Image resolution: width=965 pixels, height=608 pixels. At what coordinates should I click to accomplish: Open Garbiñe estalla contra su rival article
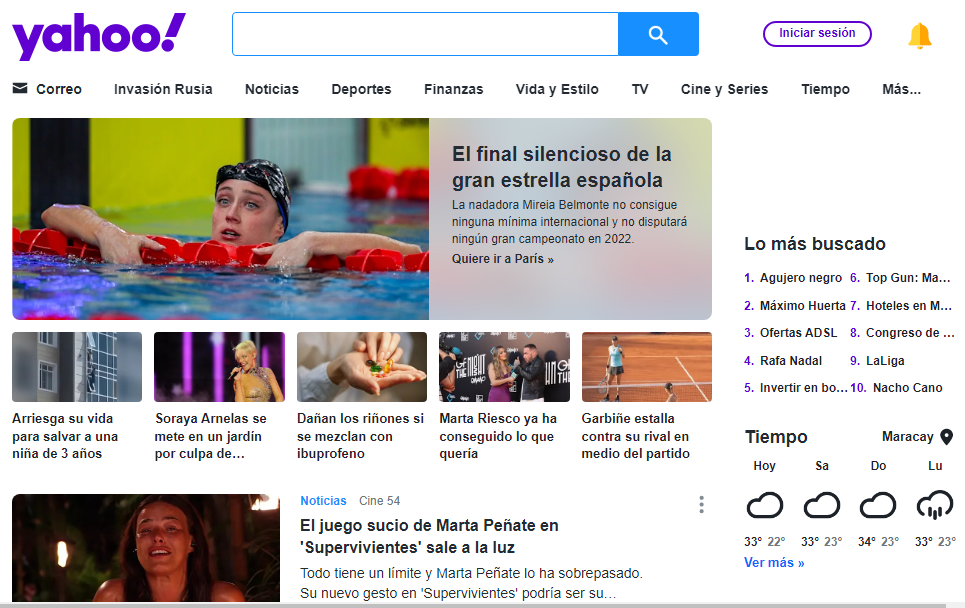coord(636,436)
